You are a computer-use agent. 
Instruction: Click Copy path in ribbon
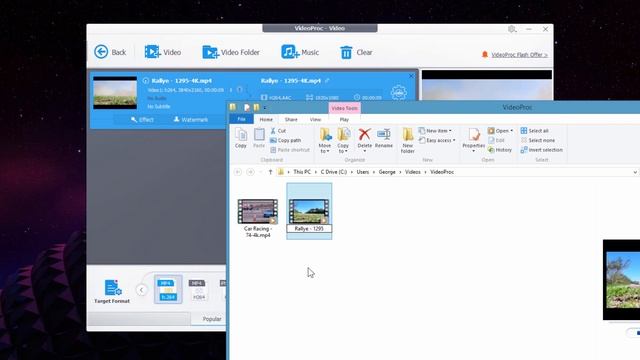click(x=285, y=140)
